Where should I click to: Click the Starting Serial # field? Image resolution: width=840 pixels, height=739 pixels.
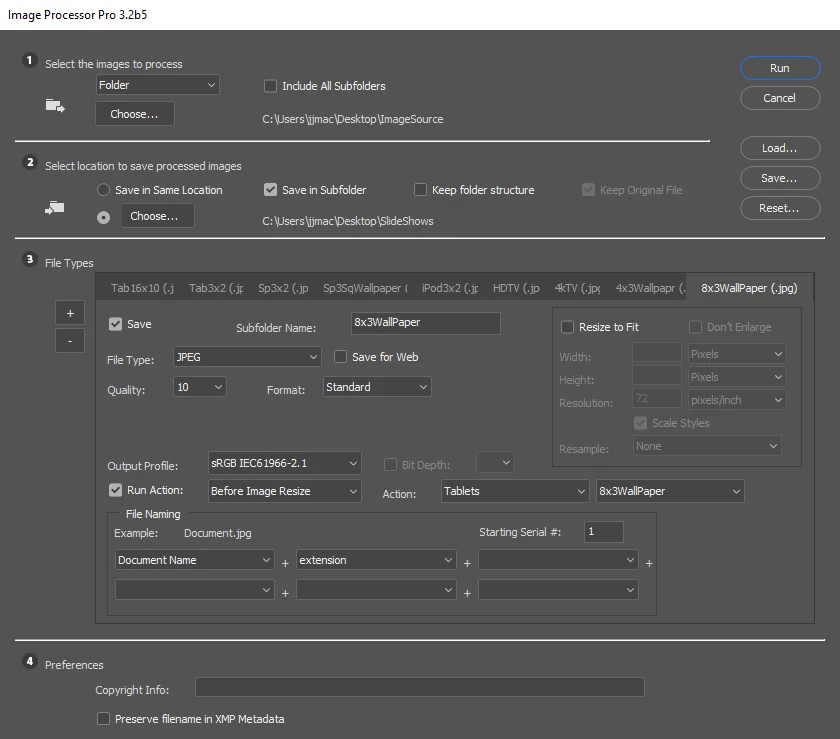[604, 532]
